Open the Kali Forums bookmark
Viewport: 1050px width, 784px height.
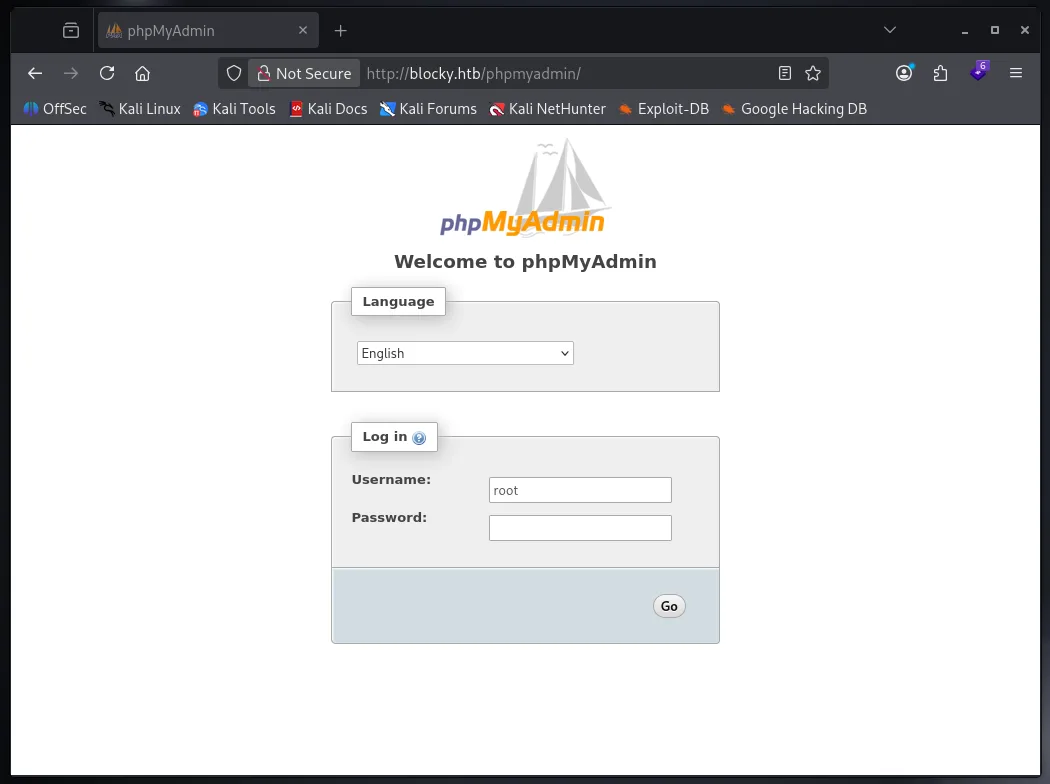[x=428, y=109]
